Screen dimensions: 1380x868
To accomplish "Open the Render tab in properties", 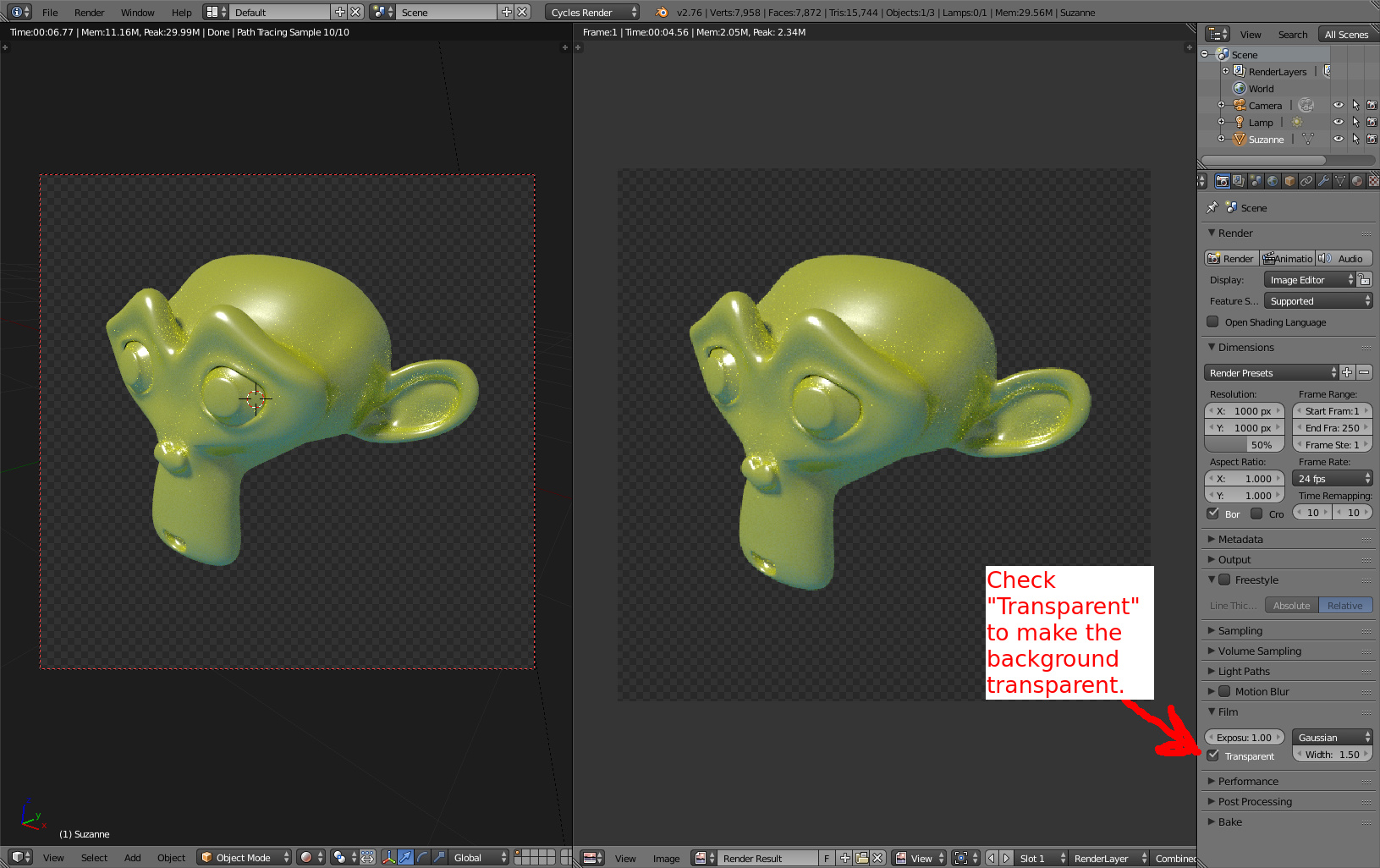I will coord(1222,181).
